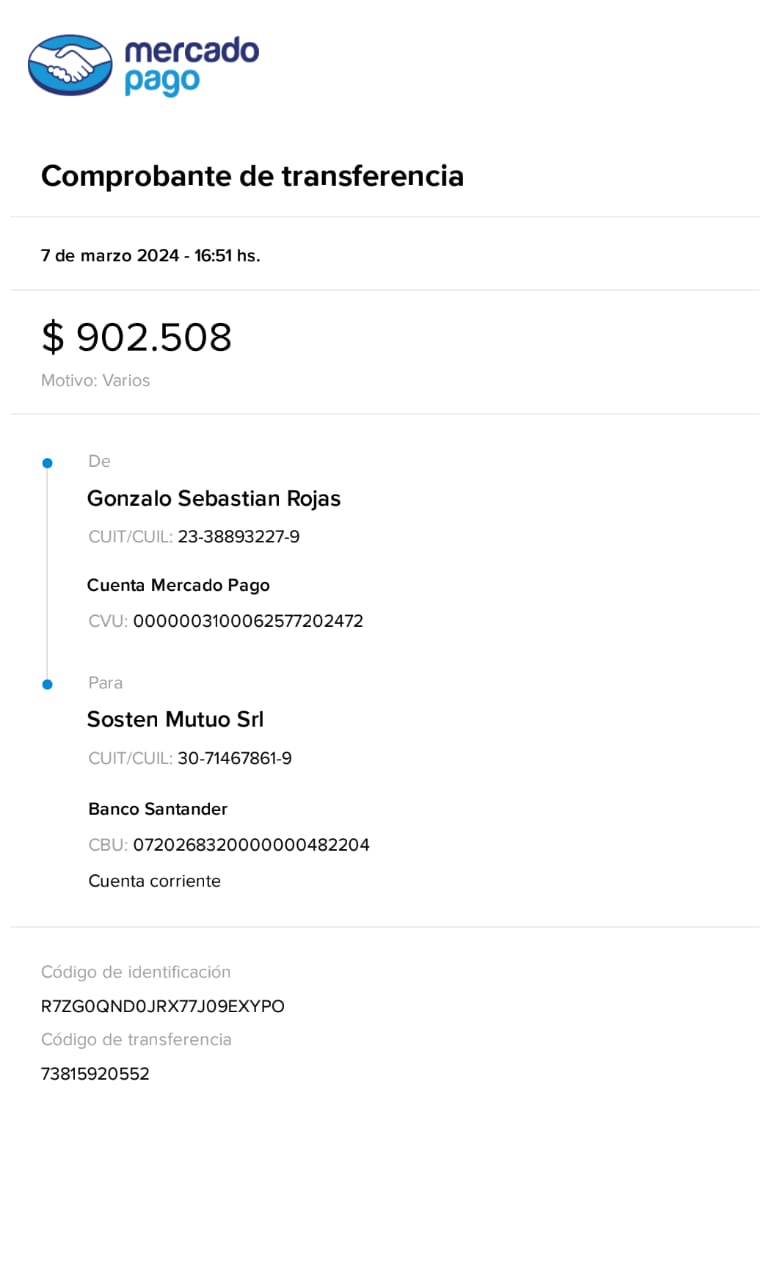Click the Código de transferencia label
769x1280 pixels.
[x=136, y=1040]
